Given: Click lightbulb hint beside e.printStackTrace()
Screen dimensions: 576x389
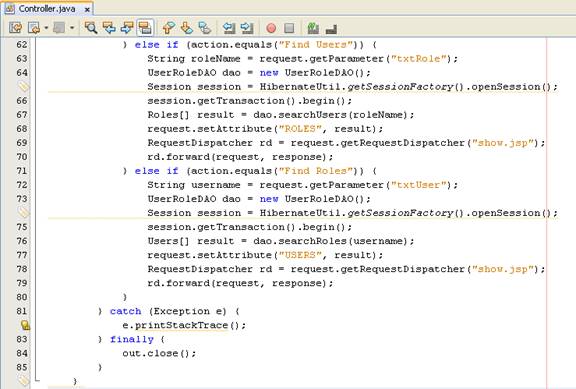Looking at the screenshot, I should (x=25, y=325).
